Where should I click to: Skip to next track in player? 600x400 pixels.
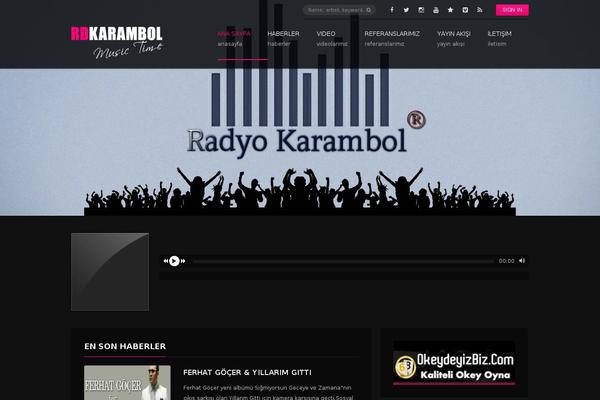click(183, 261)
